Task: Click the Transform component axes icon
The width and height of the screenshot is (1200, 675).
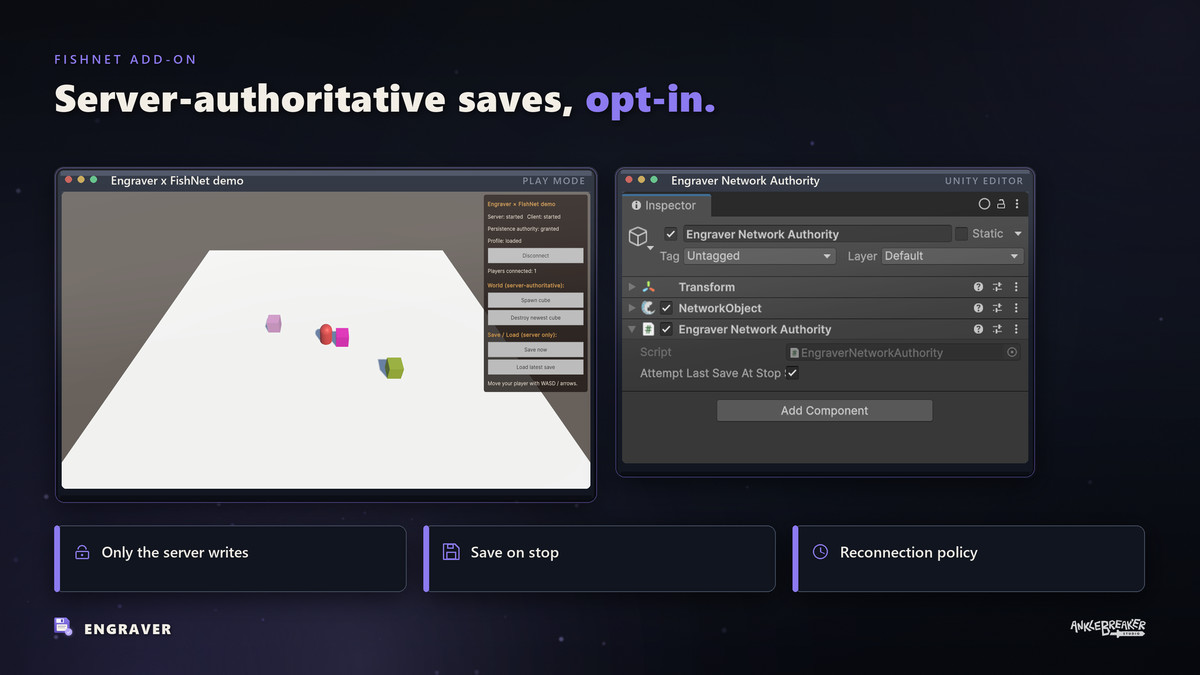Action: (x=649, y=287)
